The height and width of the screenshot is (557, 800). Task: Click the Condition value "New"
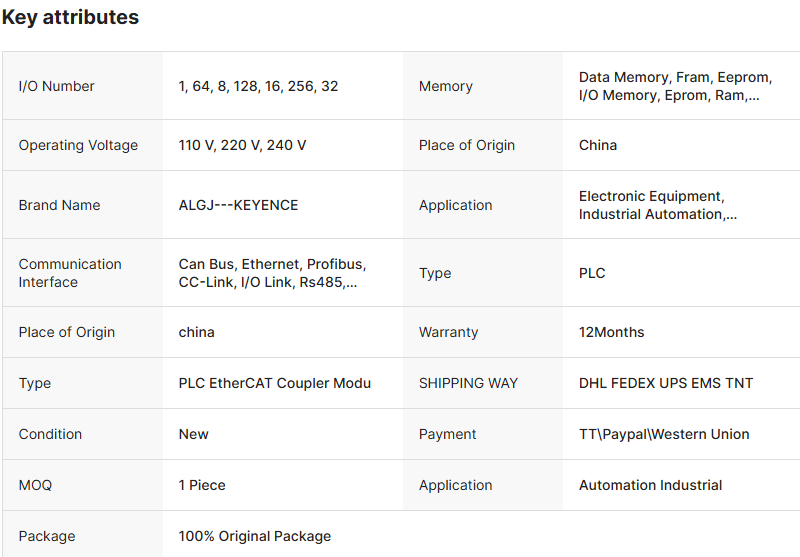(x=194, y=434)
